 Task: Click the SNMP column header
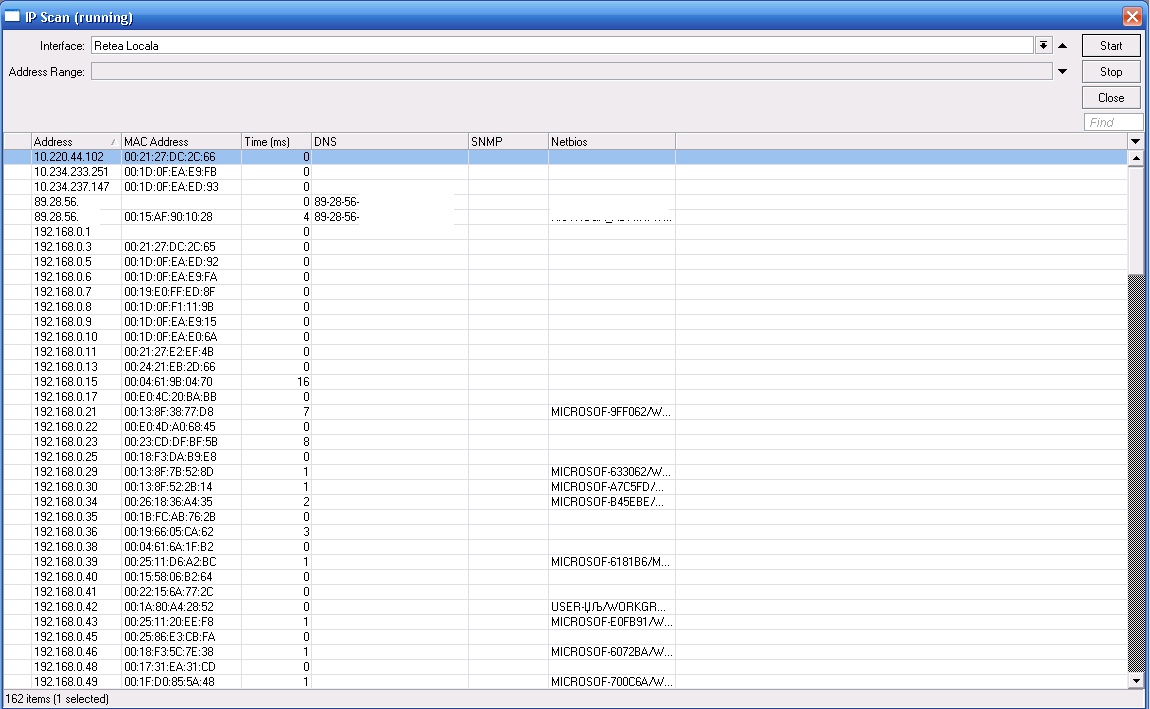pos(507,142)
